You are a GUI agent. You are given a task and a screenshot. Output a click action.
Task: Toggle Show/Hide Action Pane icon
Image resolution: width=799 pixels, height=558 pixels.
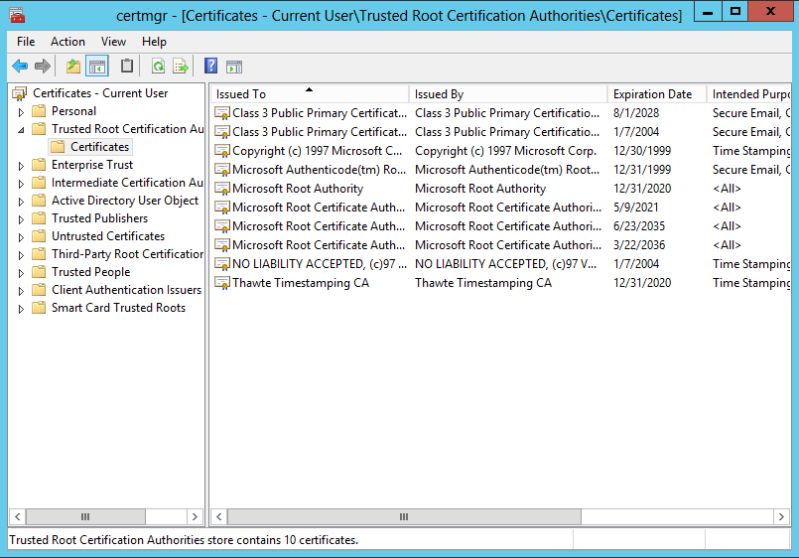coord(234,66)
